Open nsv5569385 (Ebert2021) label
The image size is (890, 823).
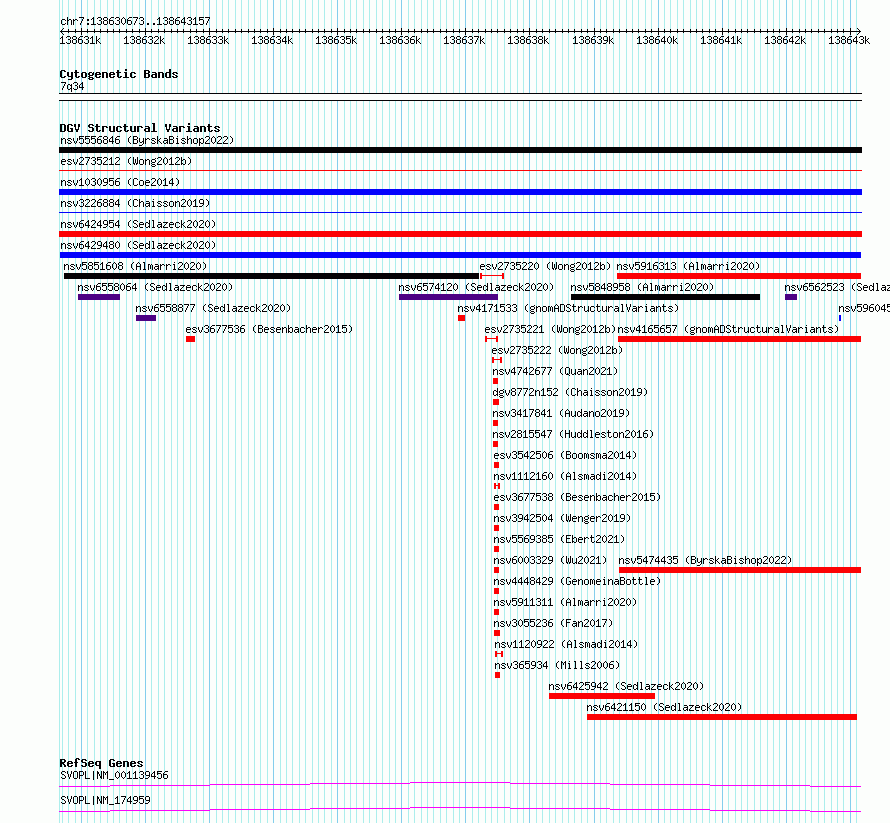click(559, 539)
